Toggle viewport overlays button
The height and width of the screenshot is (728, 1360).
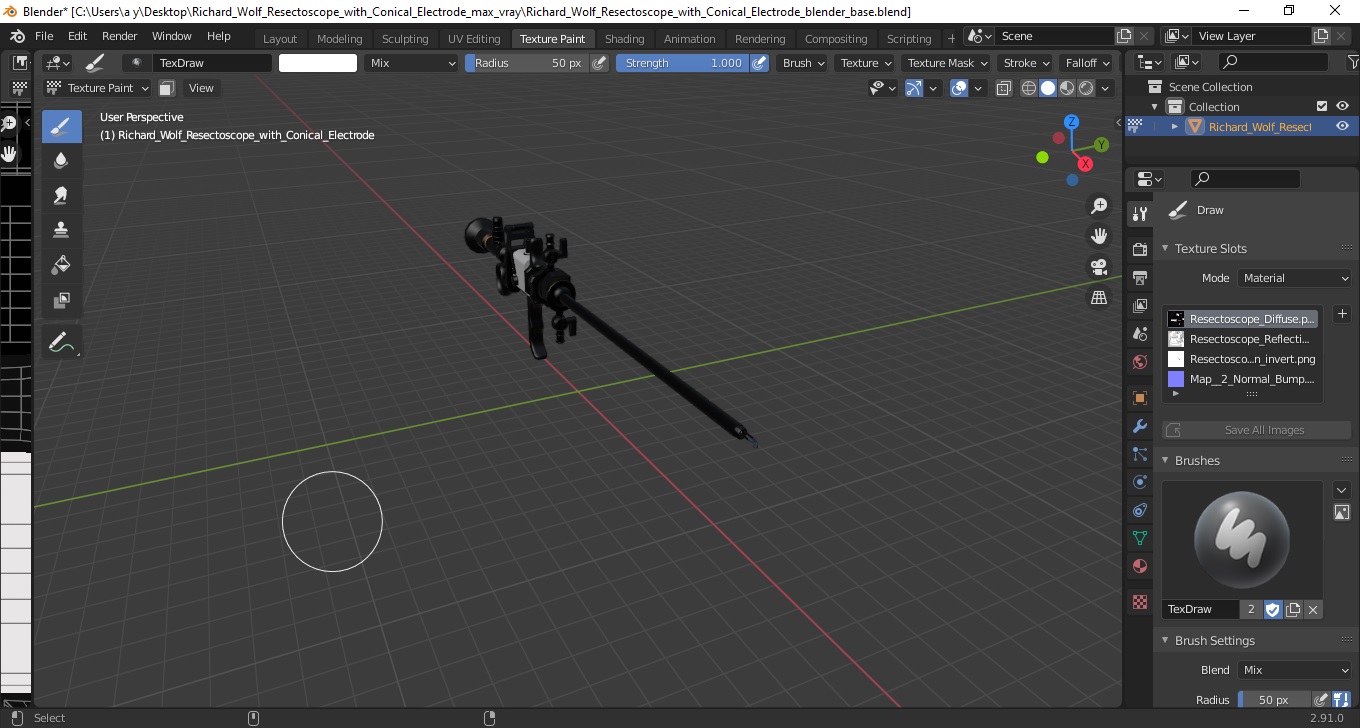(x=959, y=88)
